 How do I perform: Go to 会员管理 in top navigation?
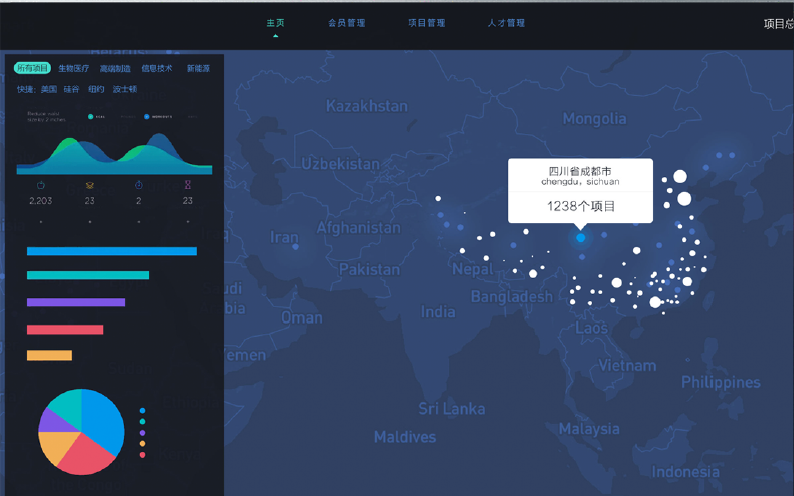pyautogui.click(x=346, y=23)
